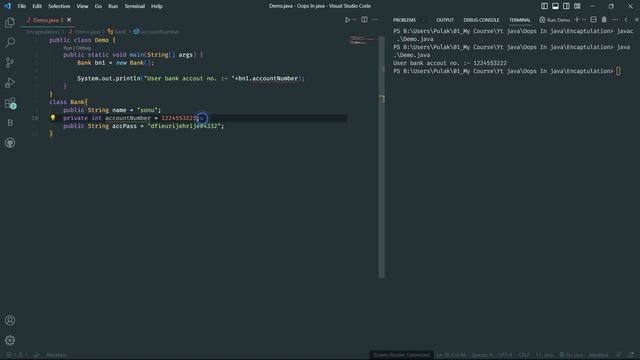
Task: Open the Search view in activity bar
Action: click(10, 42)
